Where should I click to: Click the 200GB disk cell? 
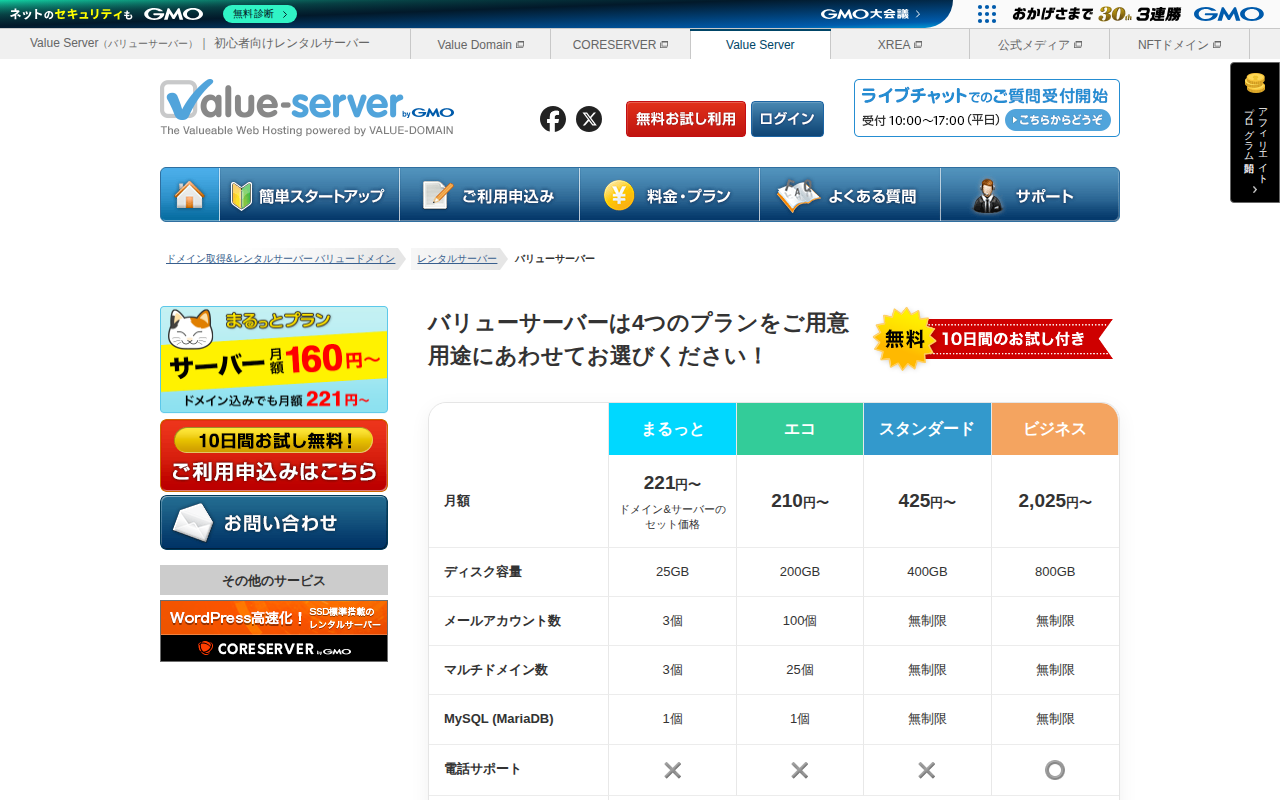800,572
